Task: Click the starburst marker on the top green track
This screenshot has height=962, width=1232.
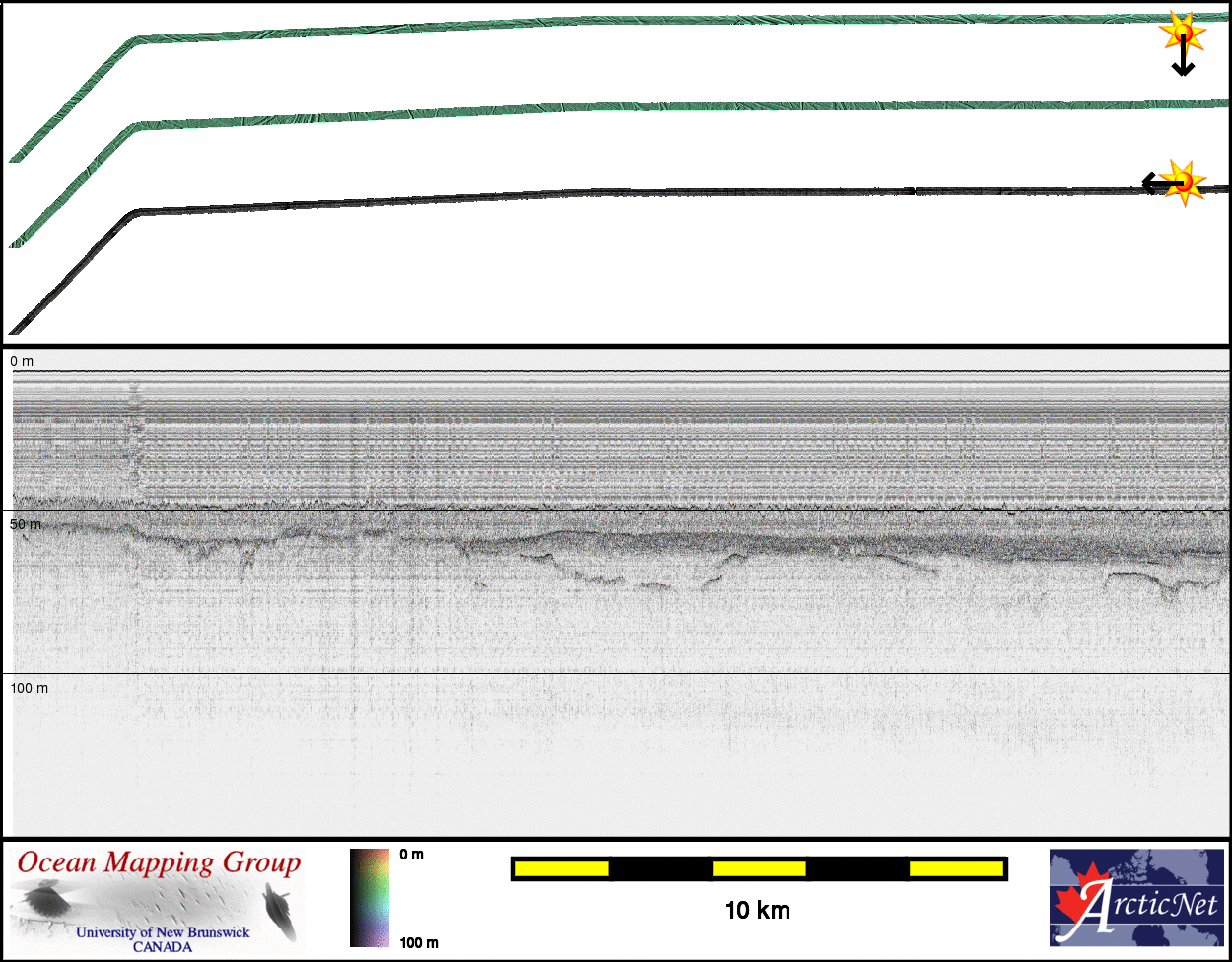Action: pyautogui.click(x=1182, y=34)
